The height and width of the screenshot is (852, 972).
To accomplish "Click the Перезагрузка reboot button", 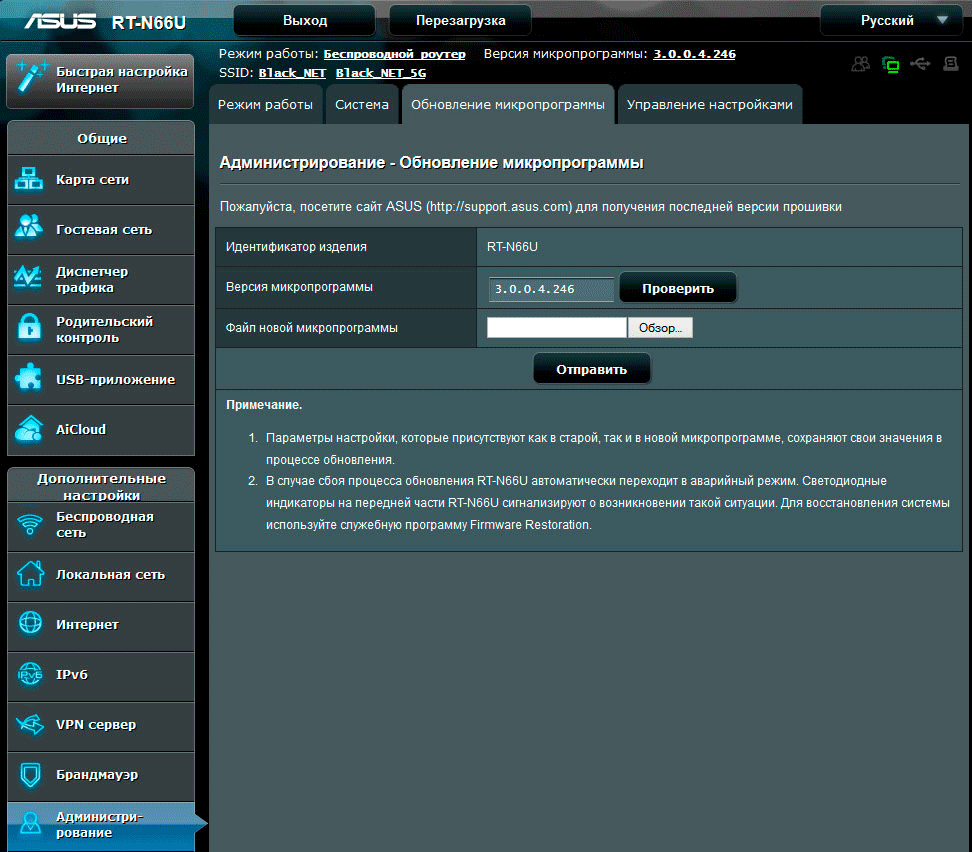I will pyautogui.click(x=460, y=20).
